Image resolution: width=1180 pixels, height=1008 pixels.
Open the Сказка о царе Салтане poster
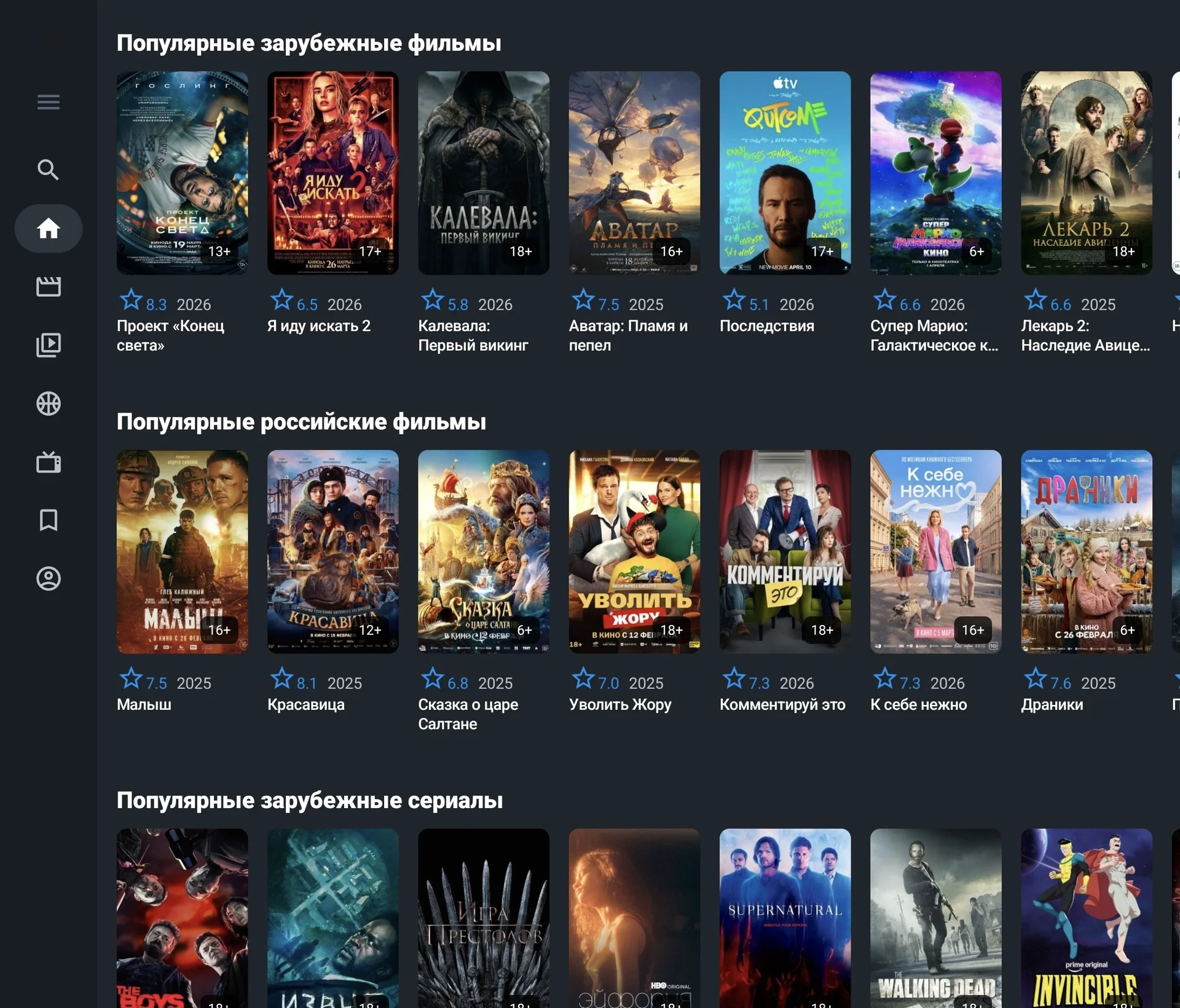(x=484, y=551)
